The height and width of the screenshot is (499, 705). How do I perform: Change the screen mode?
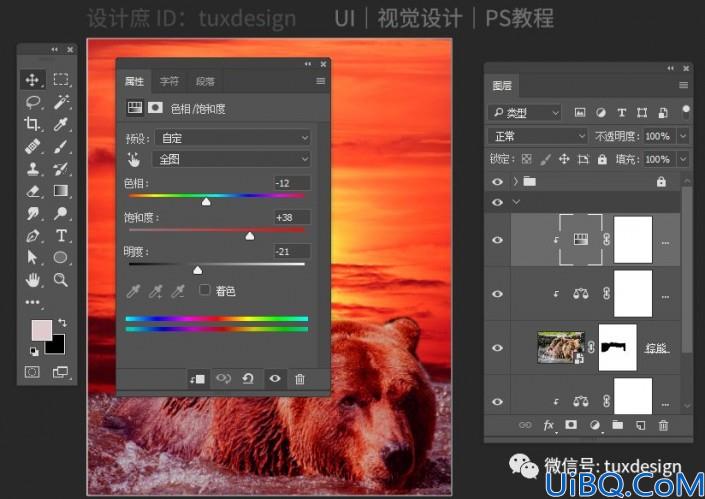[60, 372]
